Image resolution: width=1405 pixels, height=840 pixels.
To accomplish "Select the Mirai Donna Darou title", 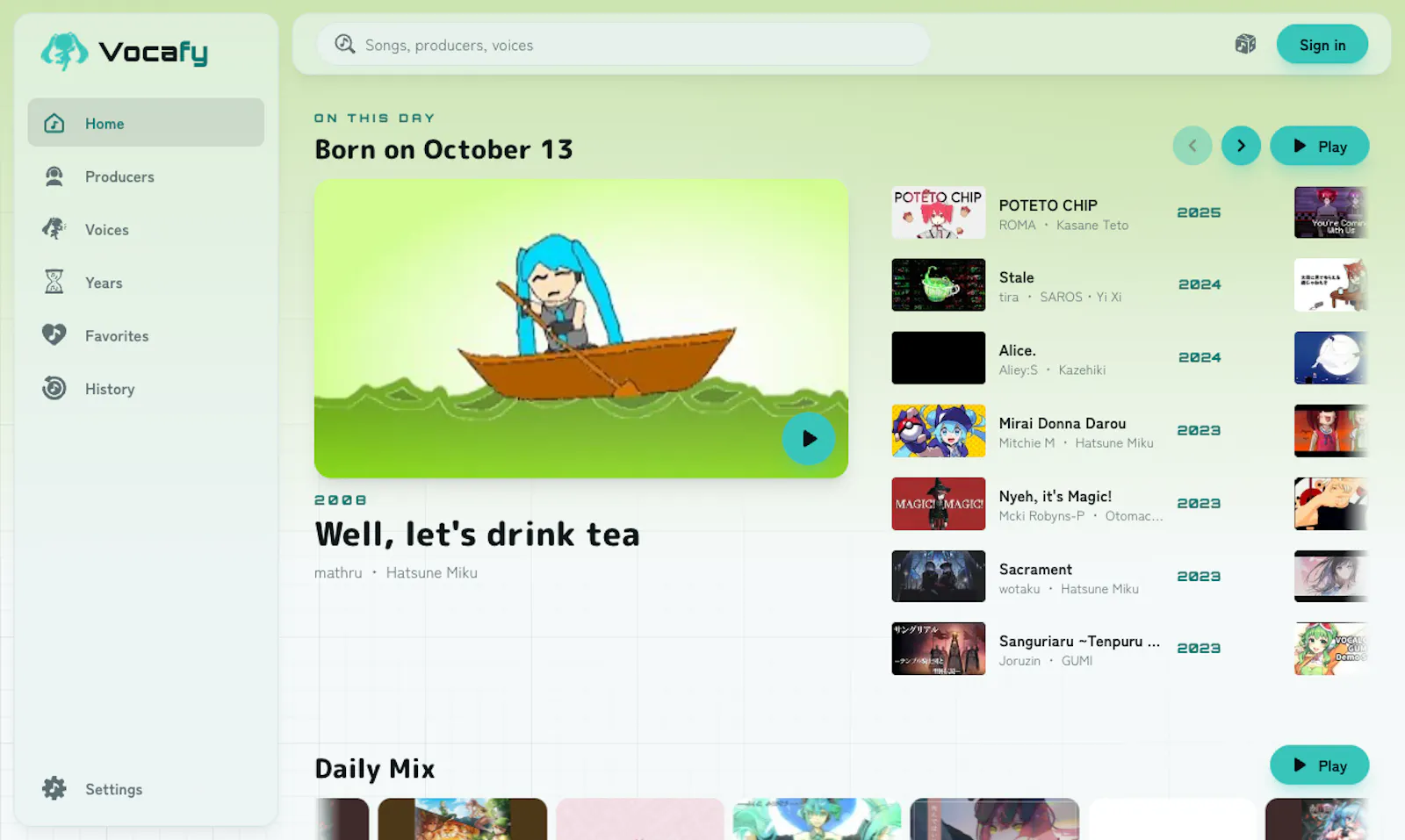I will point(1063,423).
